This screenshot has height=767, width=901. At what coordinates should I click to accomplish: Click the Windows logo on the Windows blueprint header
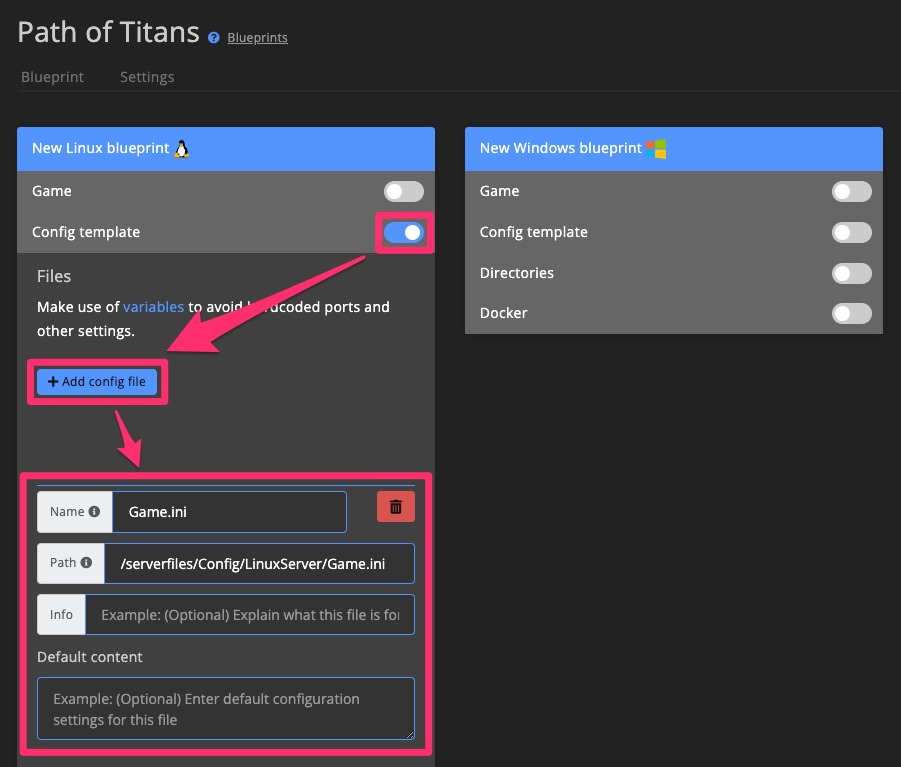[658, 148]
